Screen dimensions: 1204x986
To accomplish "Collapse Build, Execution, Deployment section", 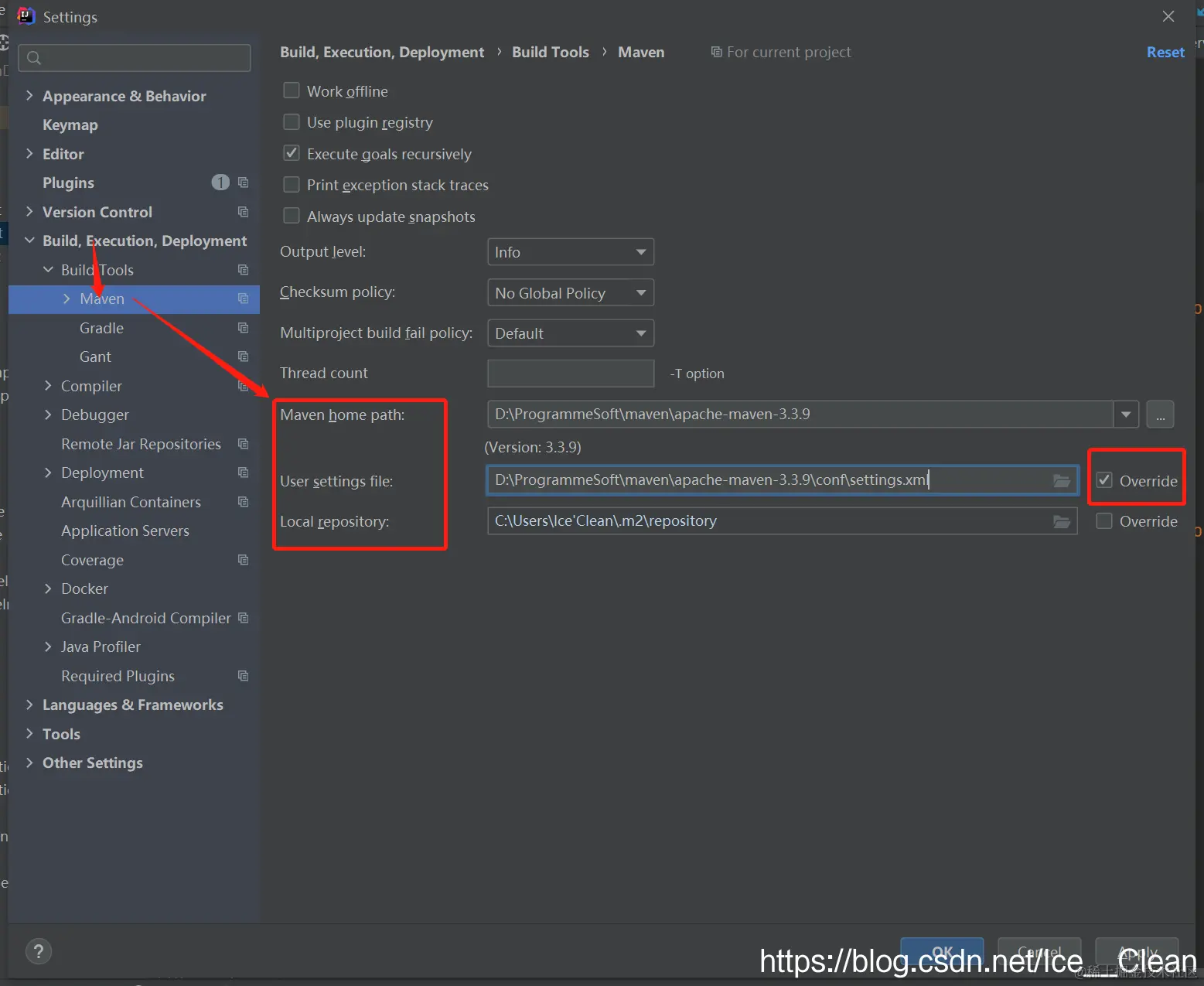I will point(29,241).
